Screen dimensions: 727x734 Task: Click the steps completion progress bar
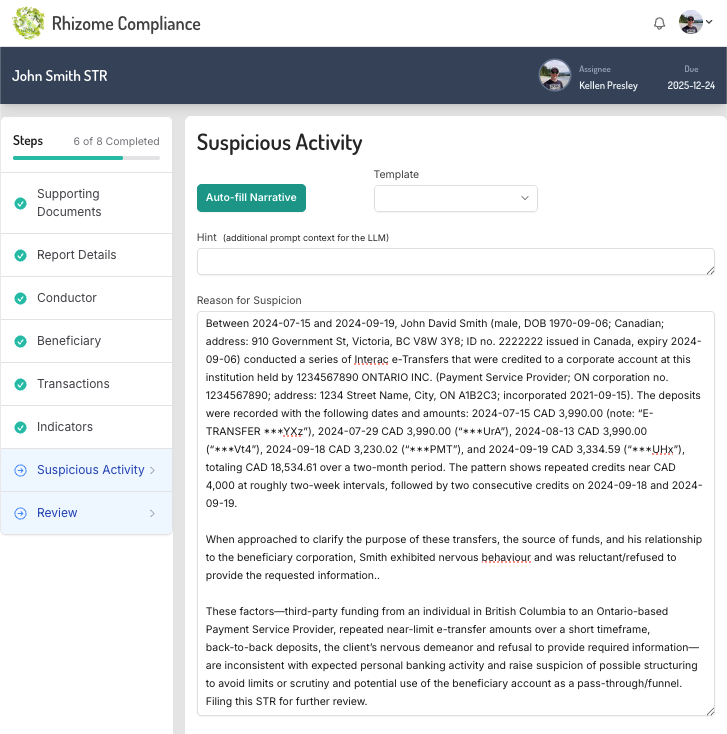(86, 158)
